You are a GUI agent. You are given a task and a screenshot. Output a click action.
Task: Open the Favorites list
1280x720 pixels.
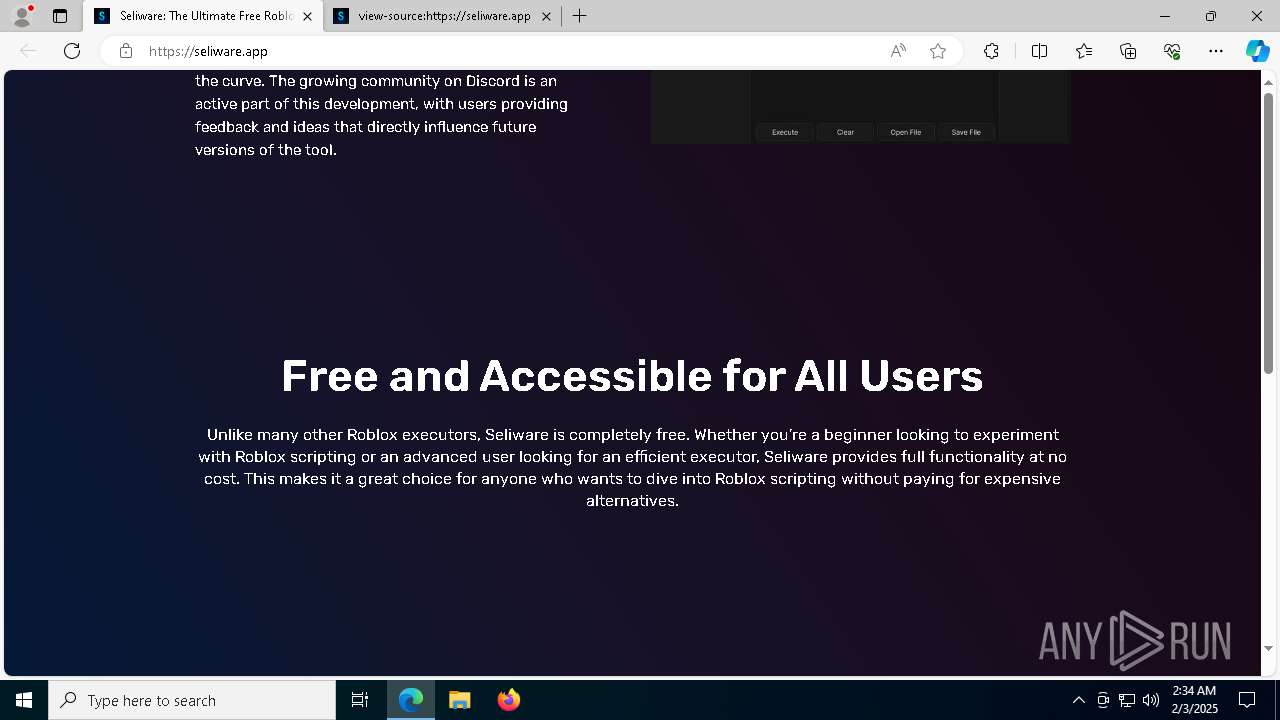pos(1084,51)
